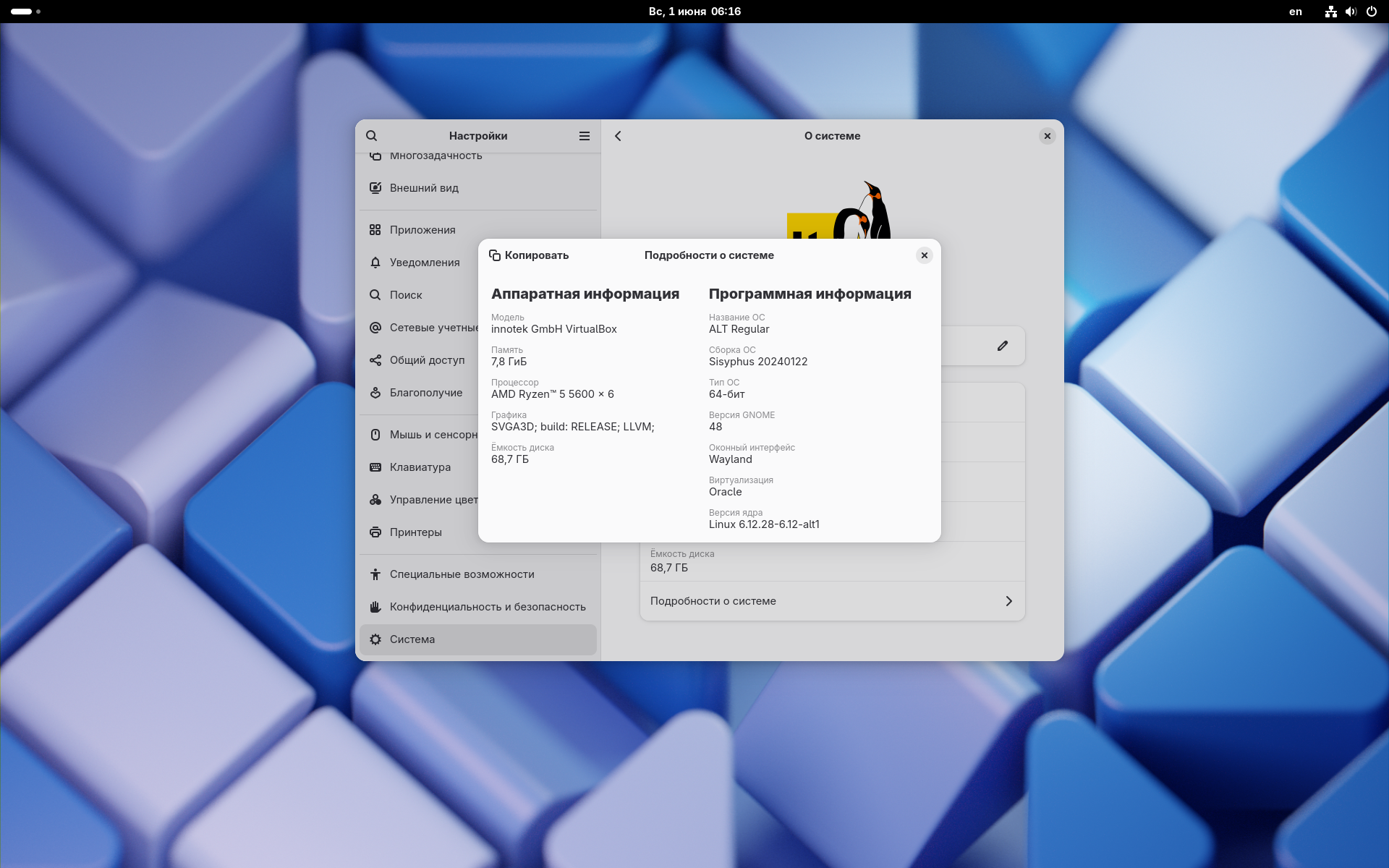Screen dimensions: 1389x868
Task: Open Конфиденциальность и безопасность panel
Action: click(487, 607)
